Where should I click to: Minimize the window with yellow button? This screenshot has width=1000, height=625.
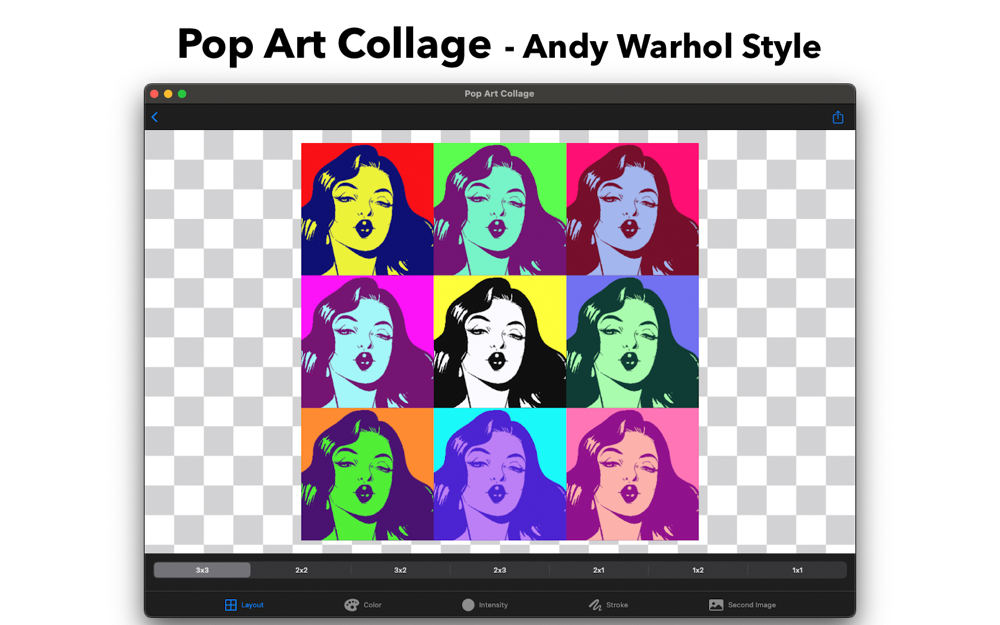pos(168,94)
